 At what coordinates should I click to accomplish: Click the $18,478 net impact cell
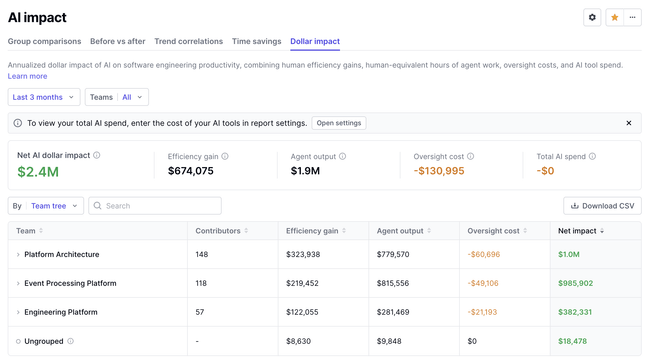pos(572,341)
